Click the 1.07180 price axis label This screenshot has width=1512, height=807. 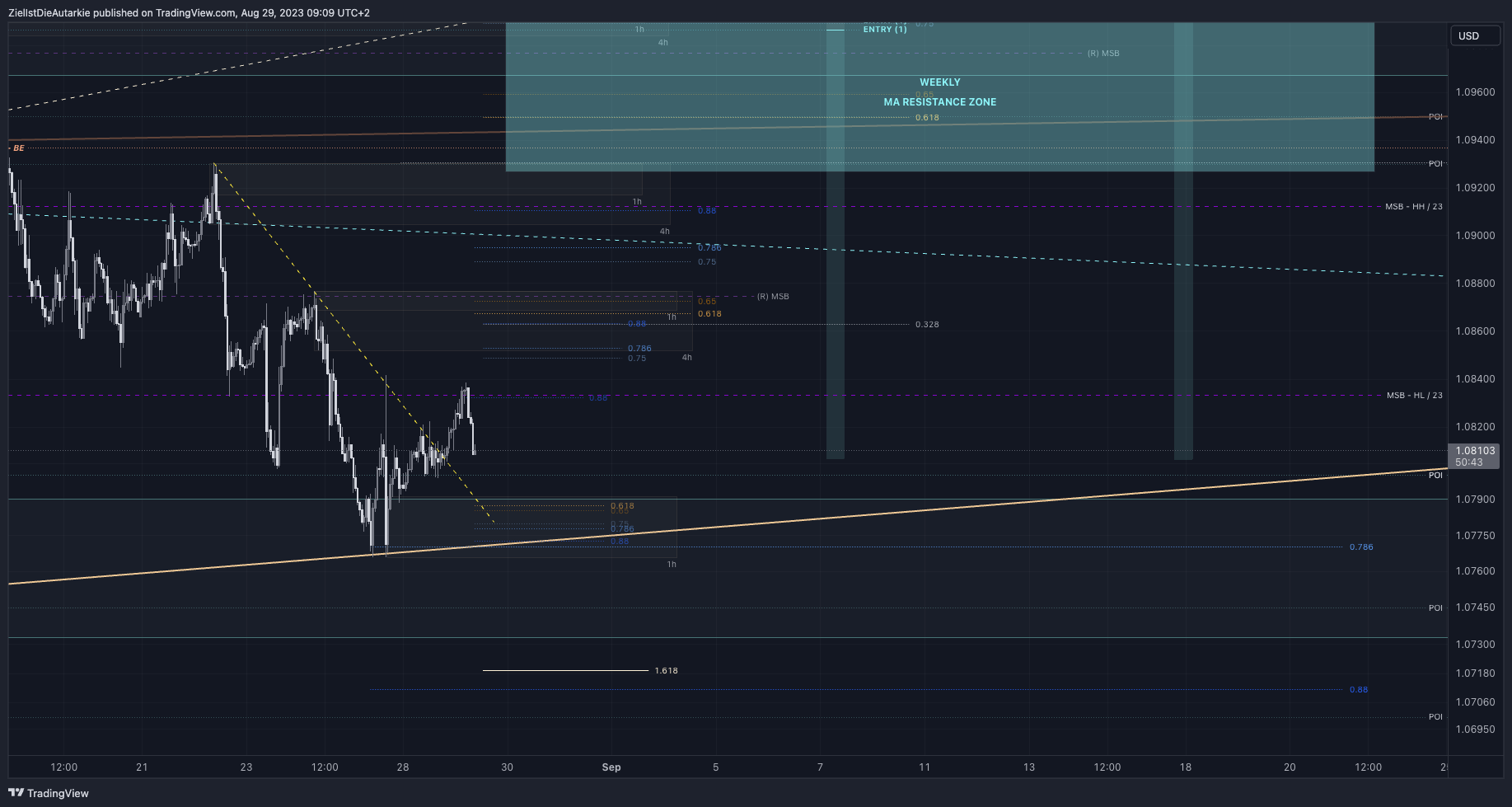click(x=1475, y=673)
